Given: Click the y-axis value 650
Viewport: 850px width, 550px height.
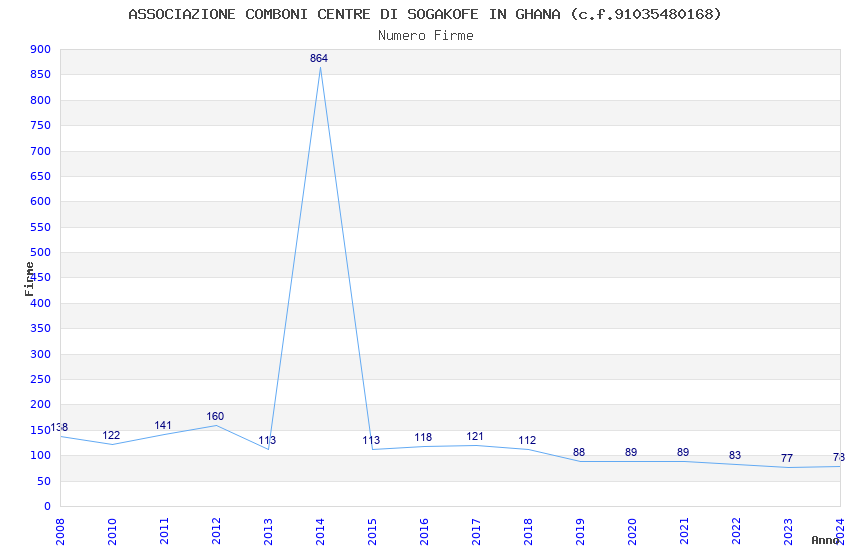Looking at the screenshot, I should (x=41, y=176).
